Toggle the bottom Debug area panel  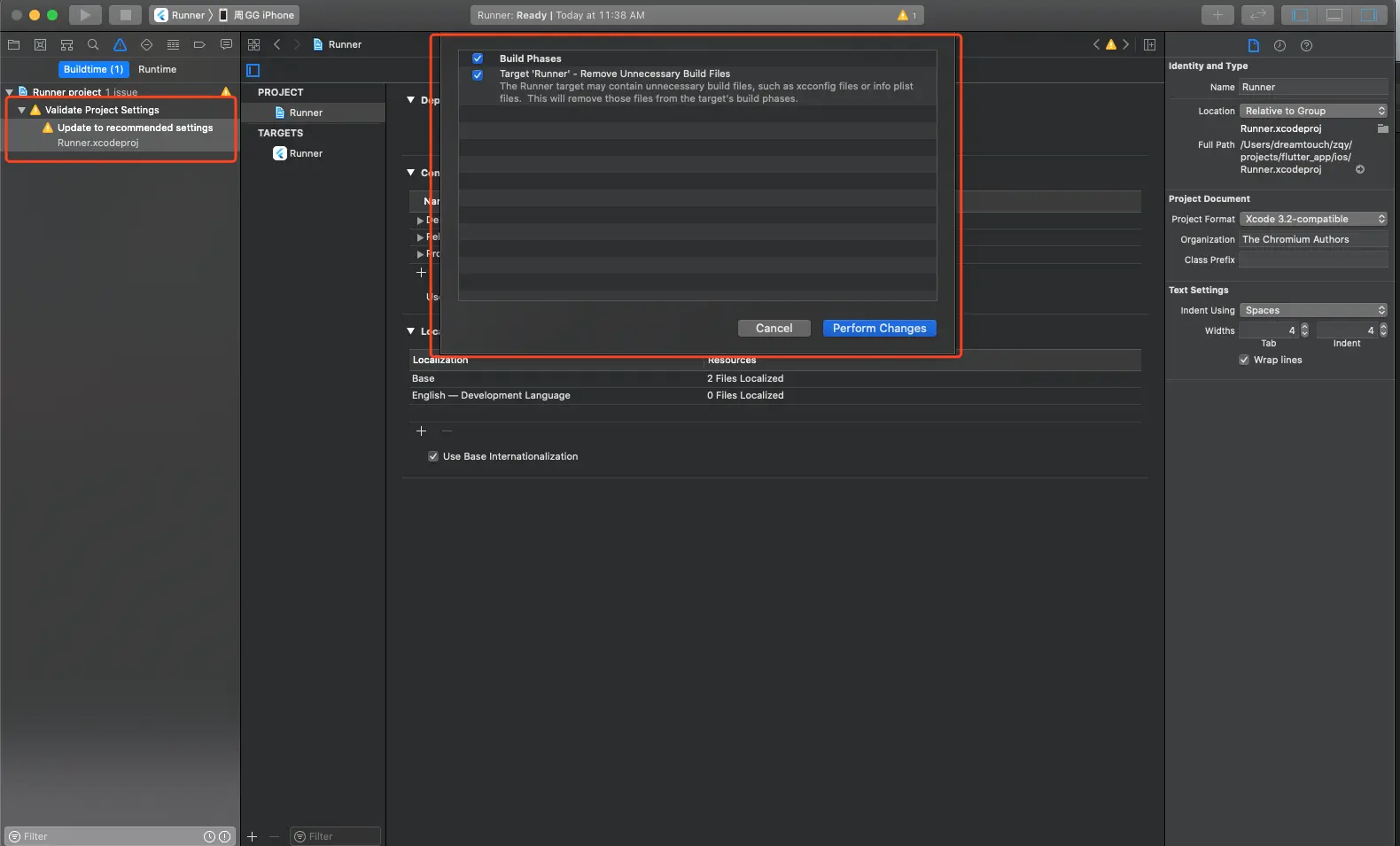1334,15
